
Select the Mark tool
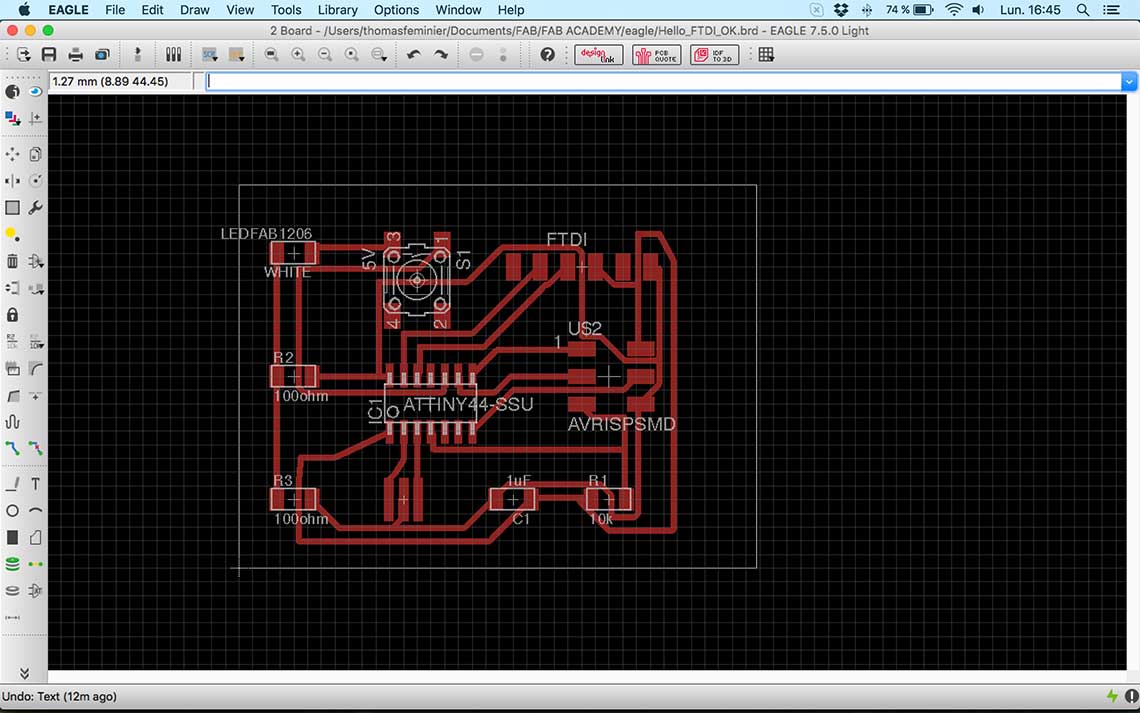pos(35,118)
